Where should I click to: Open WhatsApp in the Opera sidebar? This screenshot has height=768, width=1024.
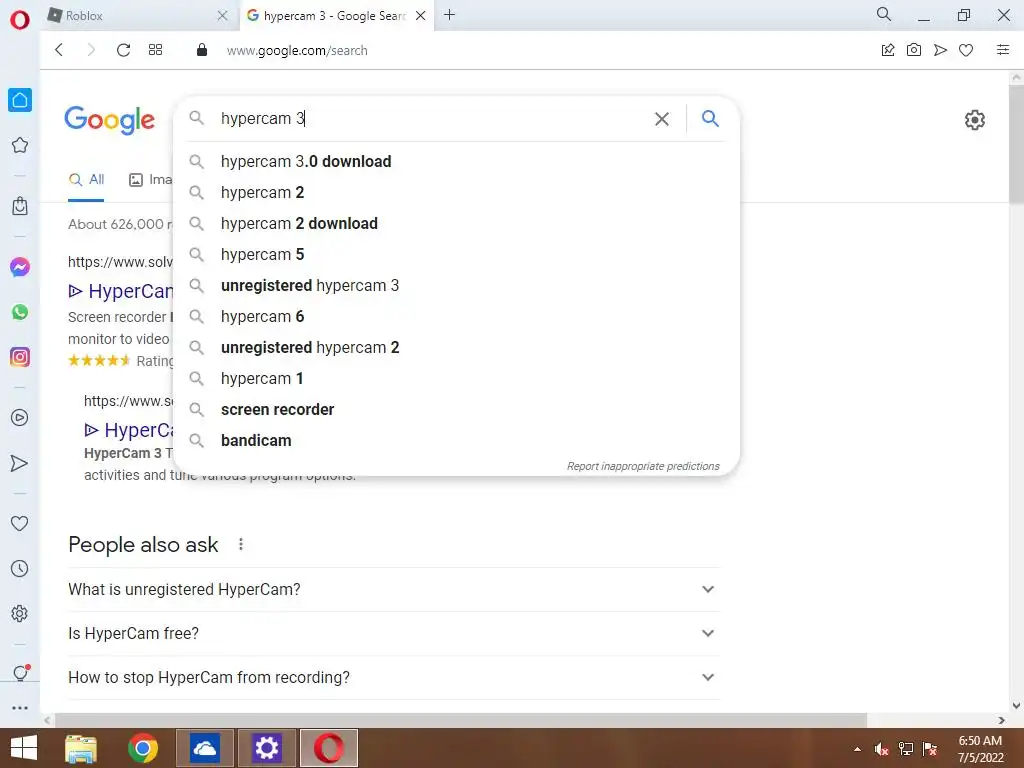[x=20, y=312]
